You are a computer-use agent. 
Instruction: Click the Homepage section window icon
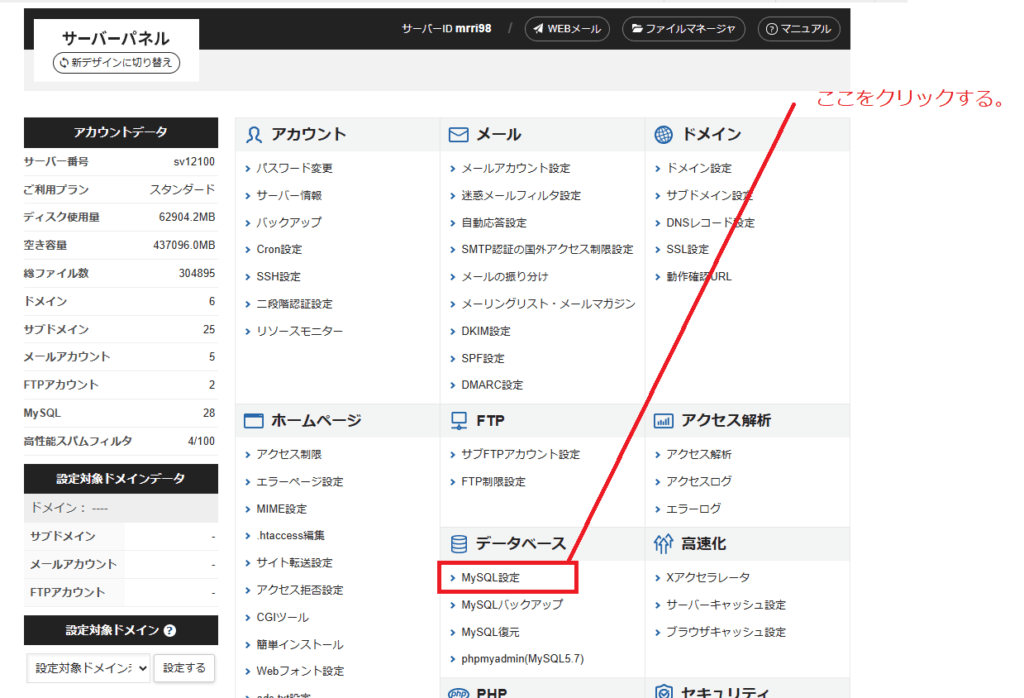click(254, 421)
